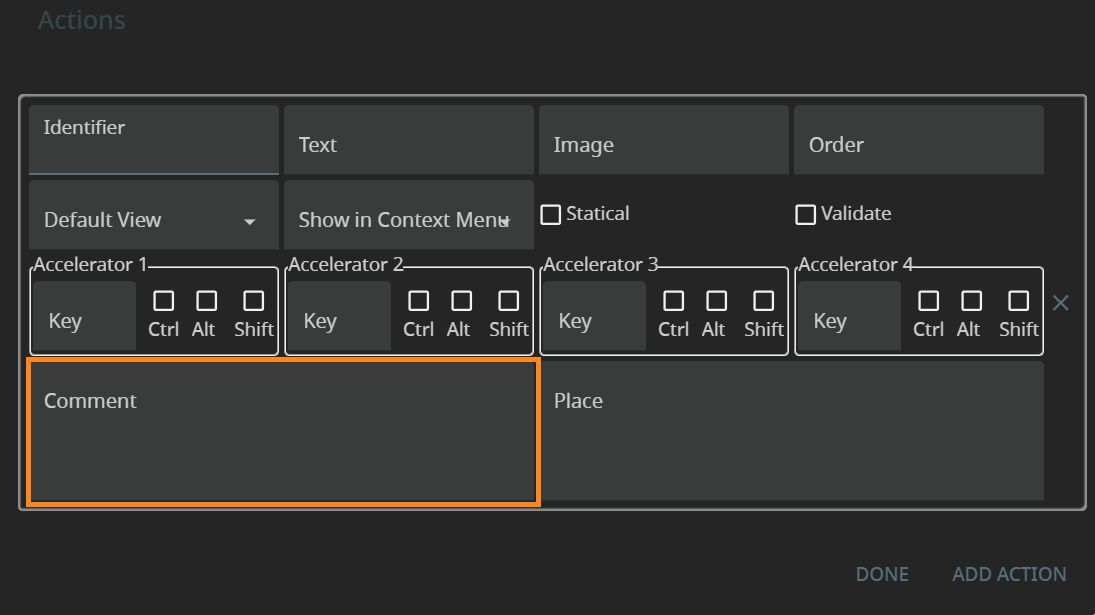Toggle Shift modifier for Accelerator 1

tap(254, 301)
